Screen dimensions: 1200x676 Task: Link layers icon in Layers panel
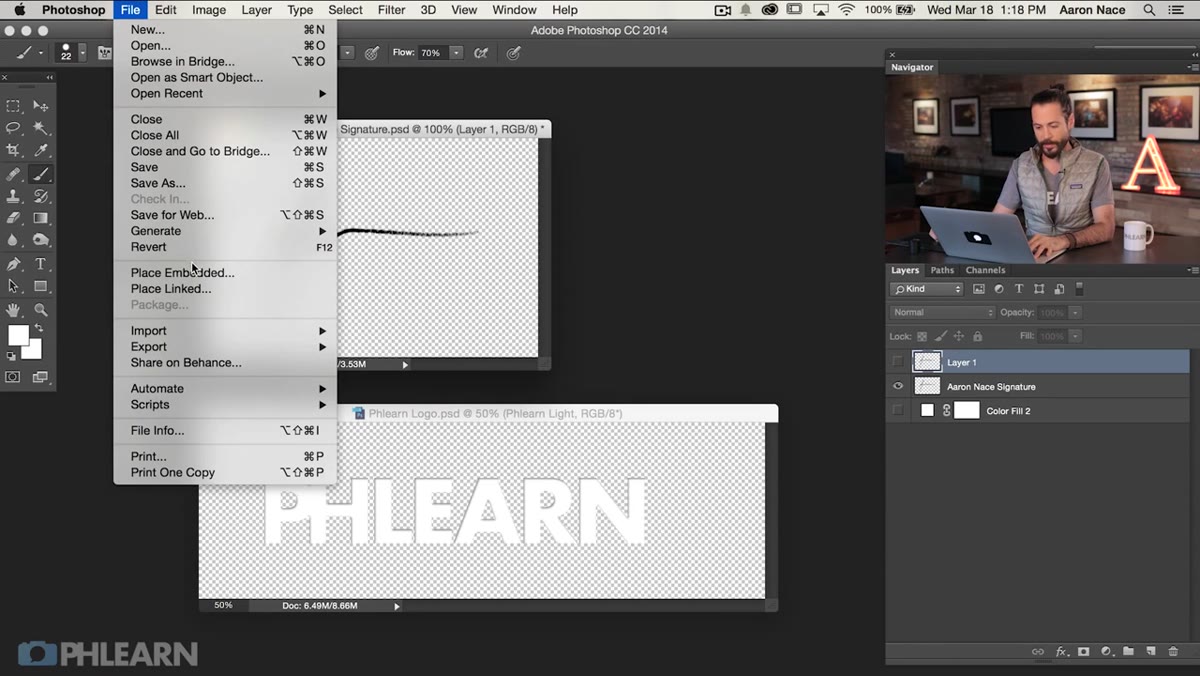click(1038, 651)
